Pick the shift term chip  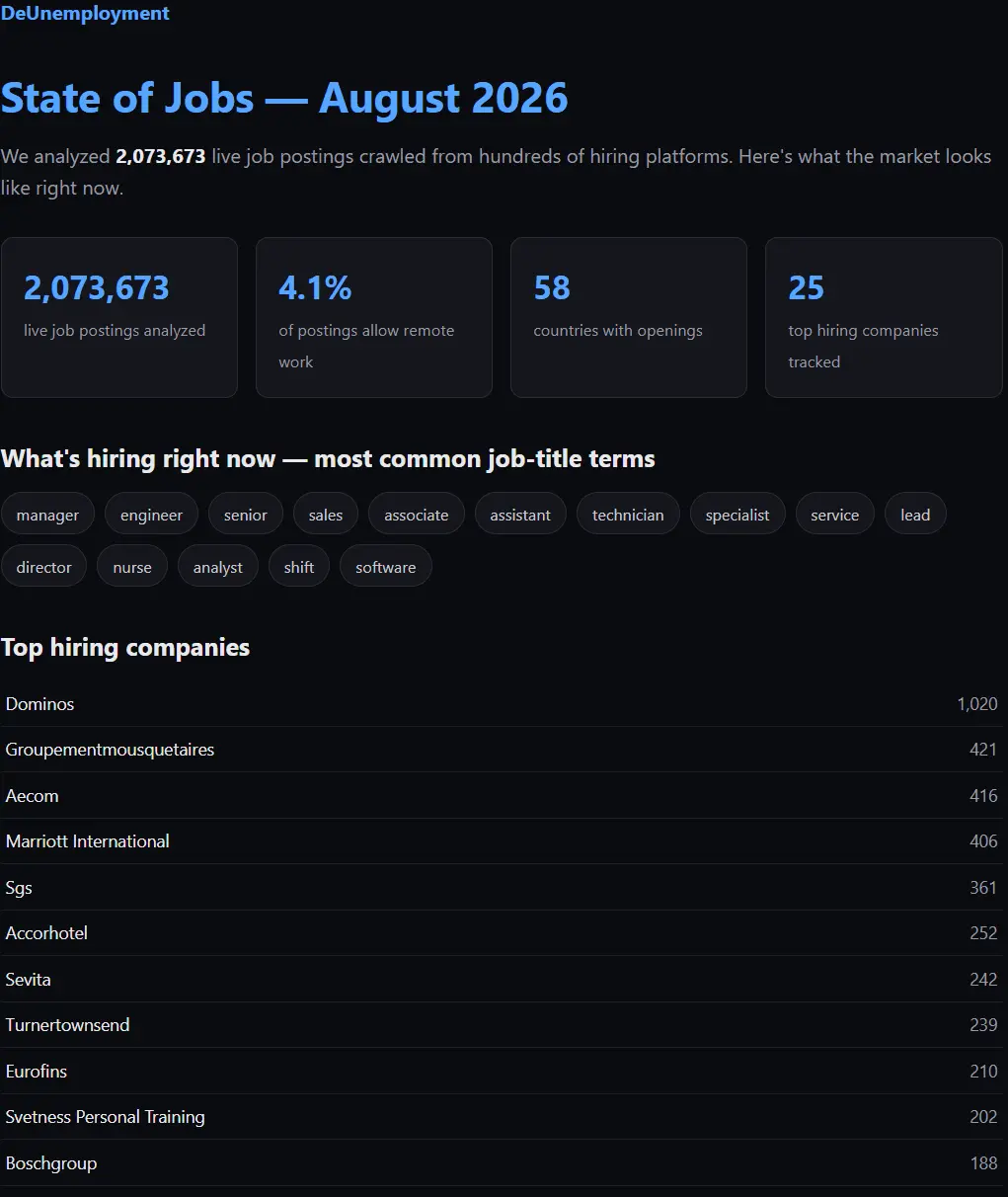(x=299, y=567)
